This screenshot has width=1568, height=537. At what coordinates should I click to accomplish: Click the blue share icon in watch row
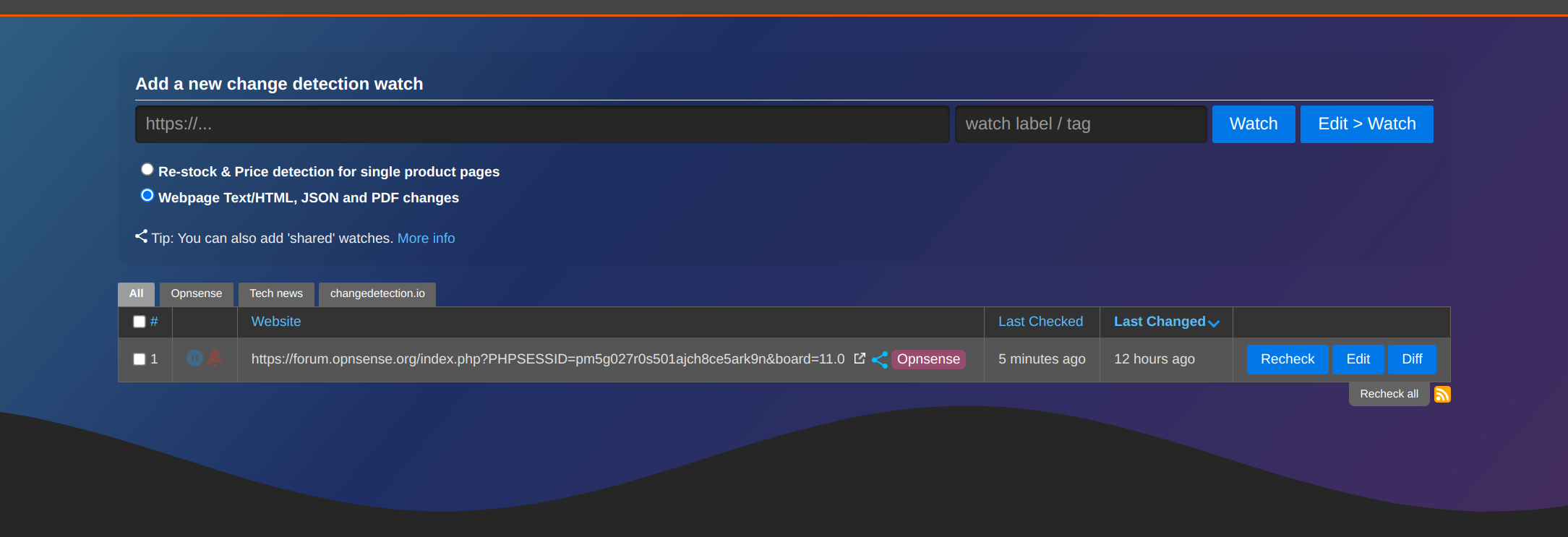(880, 360)
